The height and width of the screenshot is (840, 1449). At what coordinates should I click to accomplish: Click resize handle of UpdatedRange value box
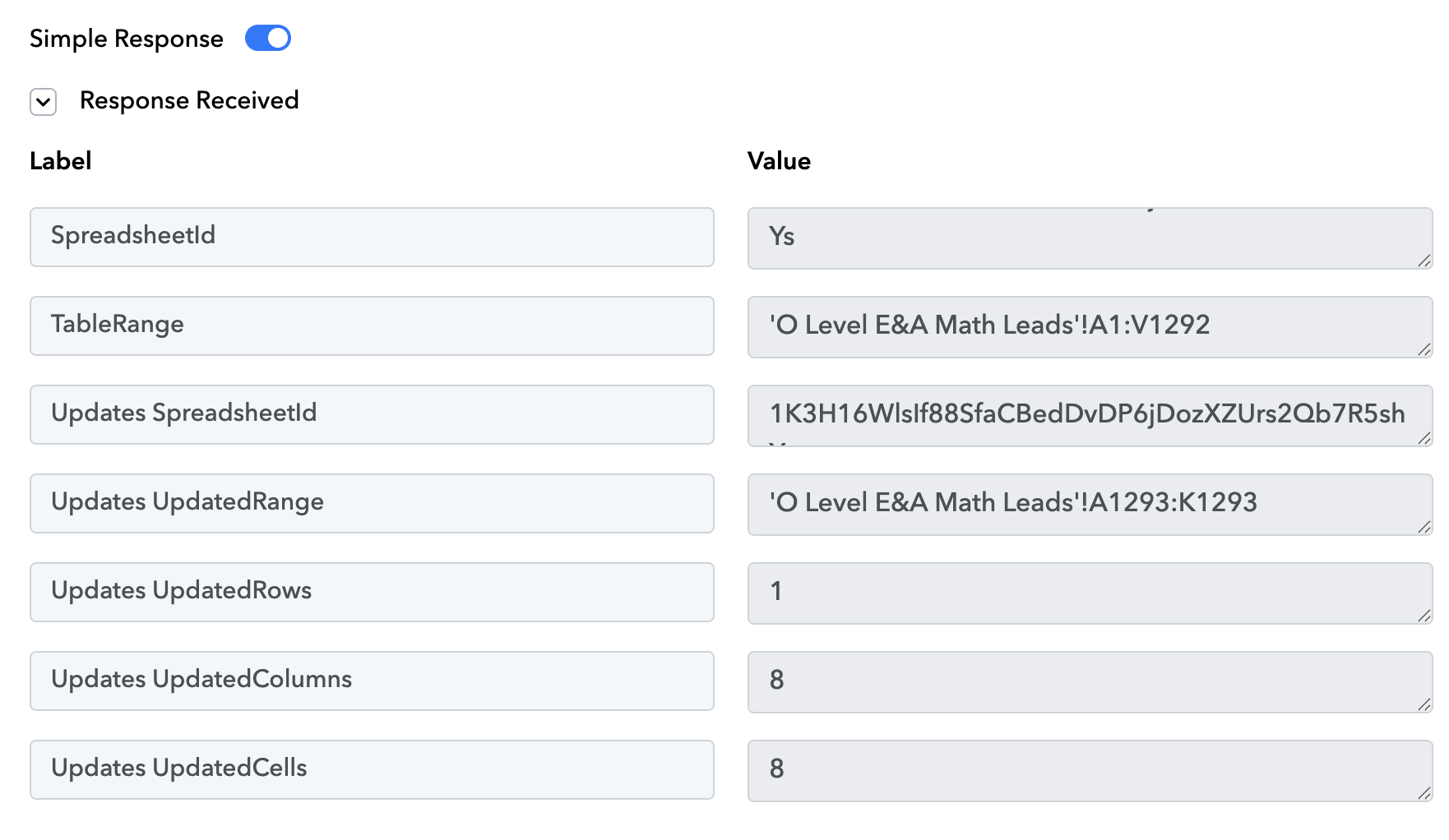coord(1424,527)
